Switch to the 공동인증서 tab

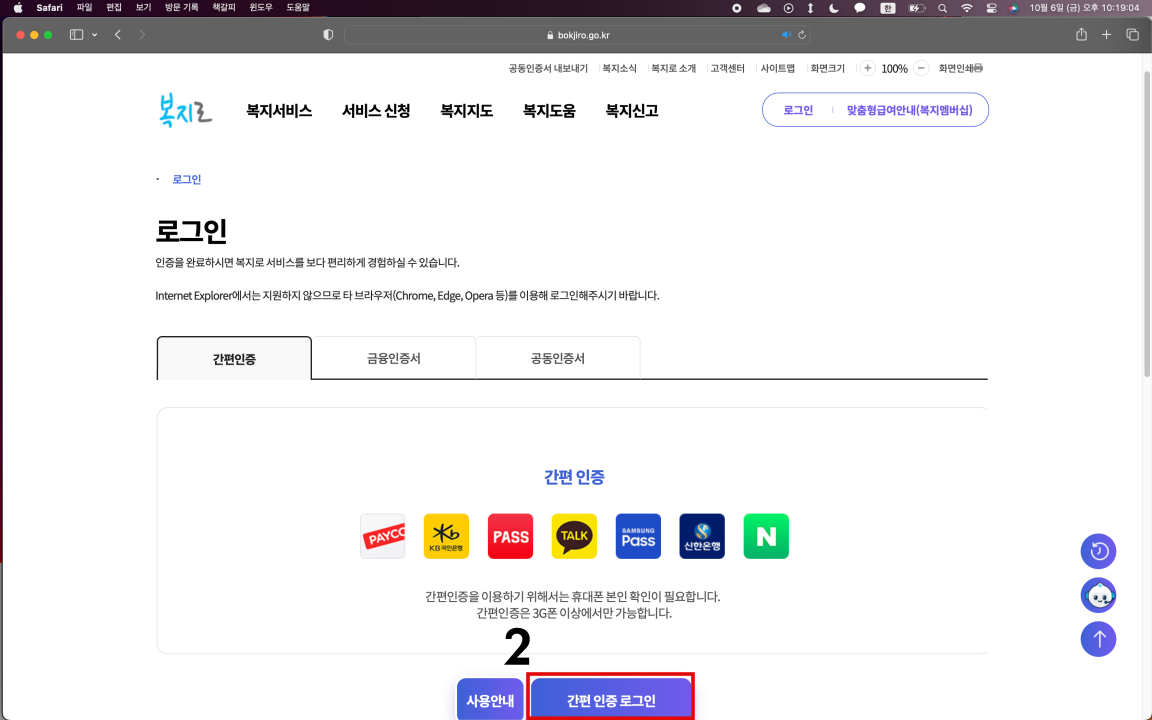(558, 357)
